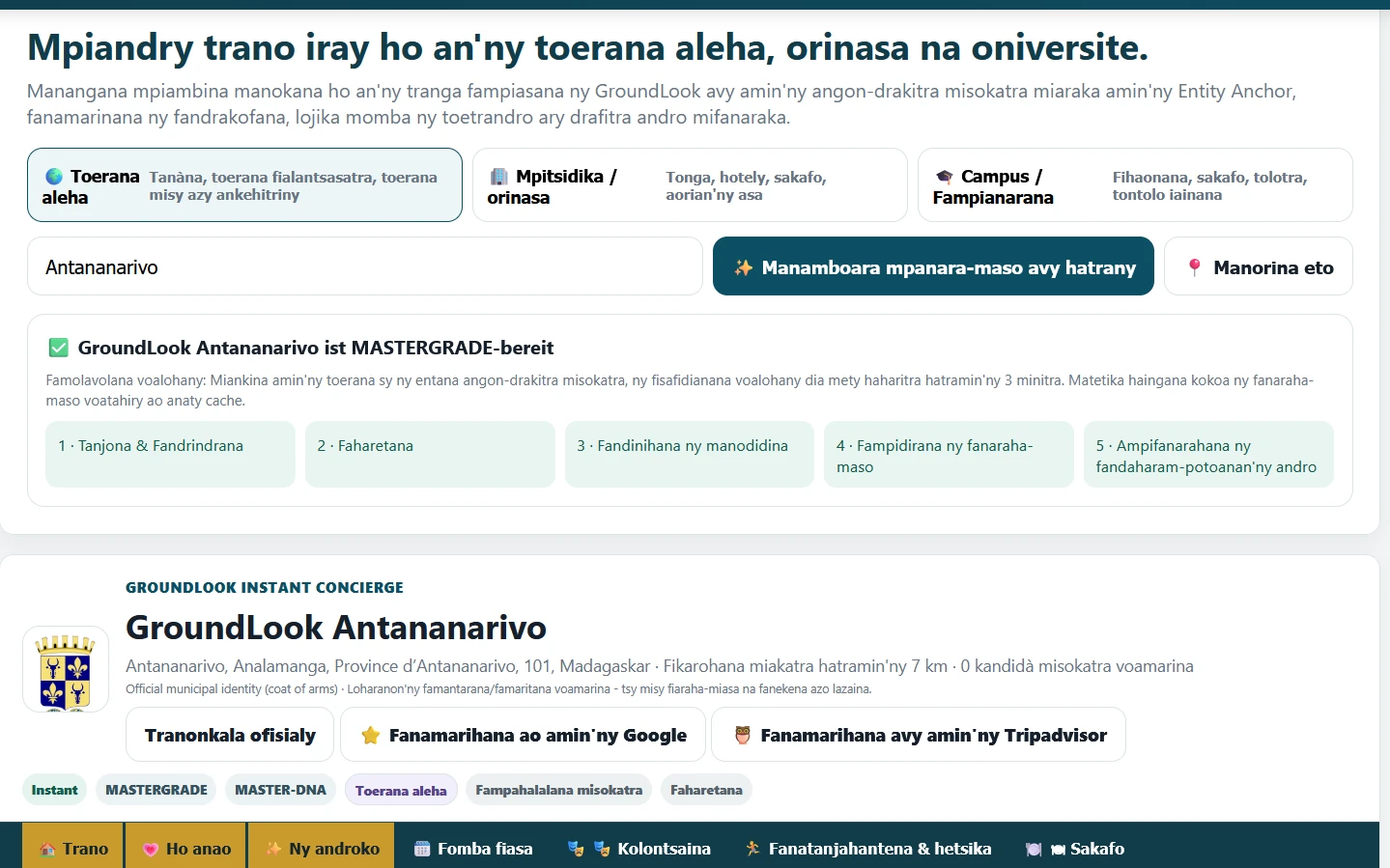Image resolution: width=1390 pixels, height=868 pixels.
Task: Select step 2 Faharetana
Action: (x=430, y=454)
